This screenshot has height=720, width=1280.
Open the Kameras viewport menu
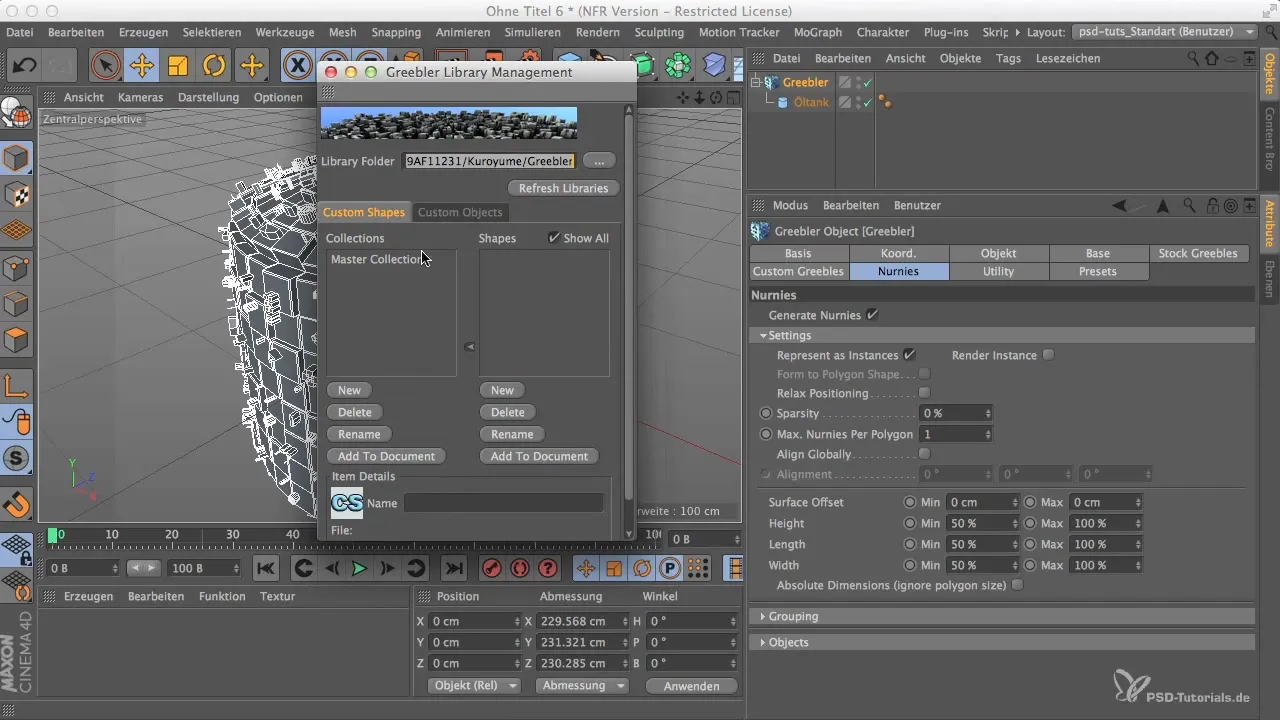coord(140,97)
